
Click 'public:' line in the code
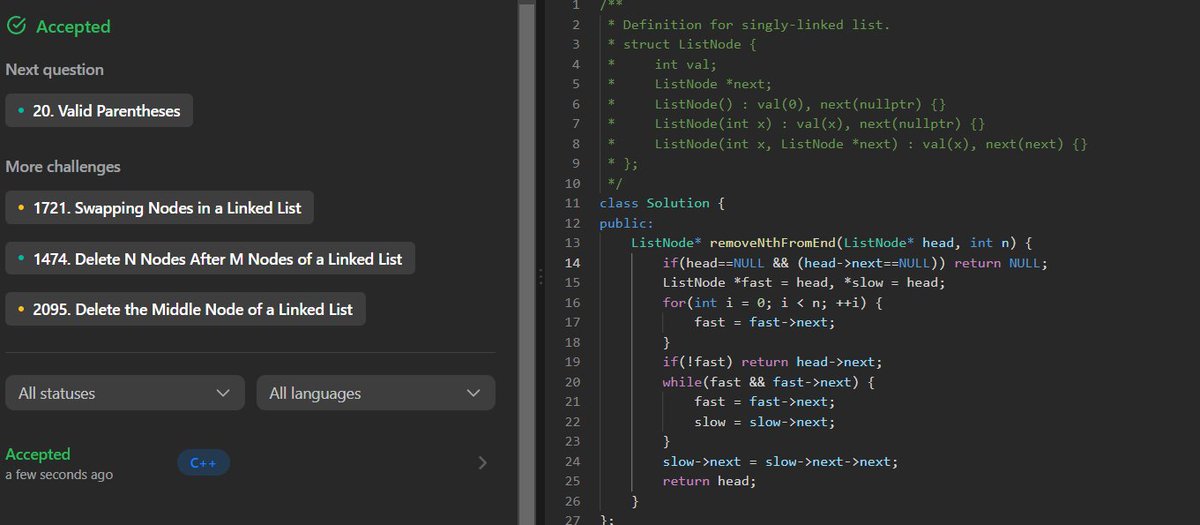point(626,223)
